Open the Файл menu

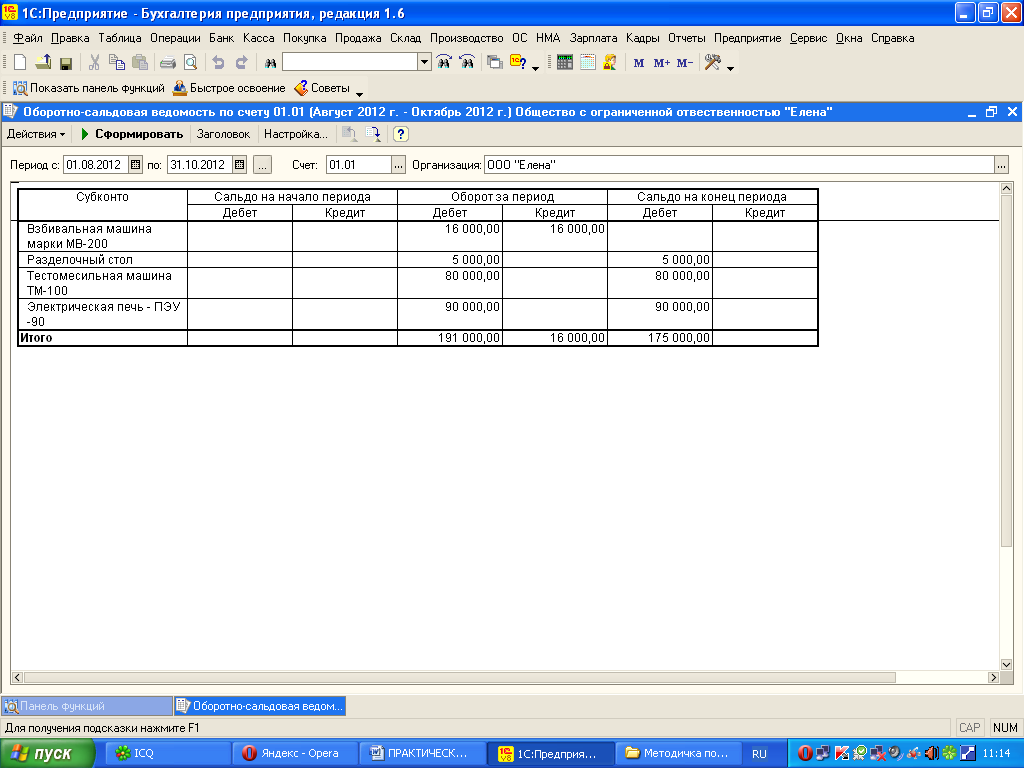click(27, 38)
